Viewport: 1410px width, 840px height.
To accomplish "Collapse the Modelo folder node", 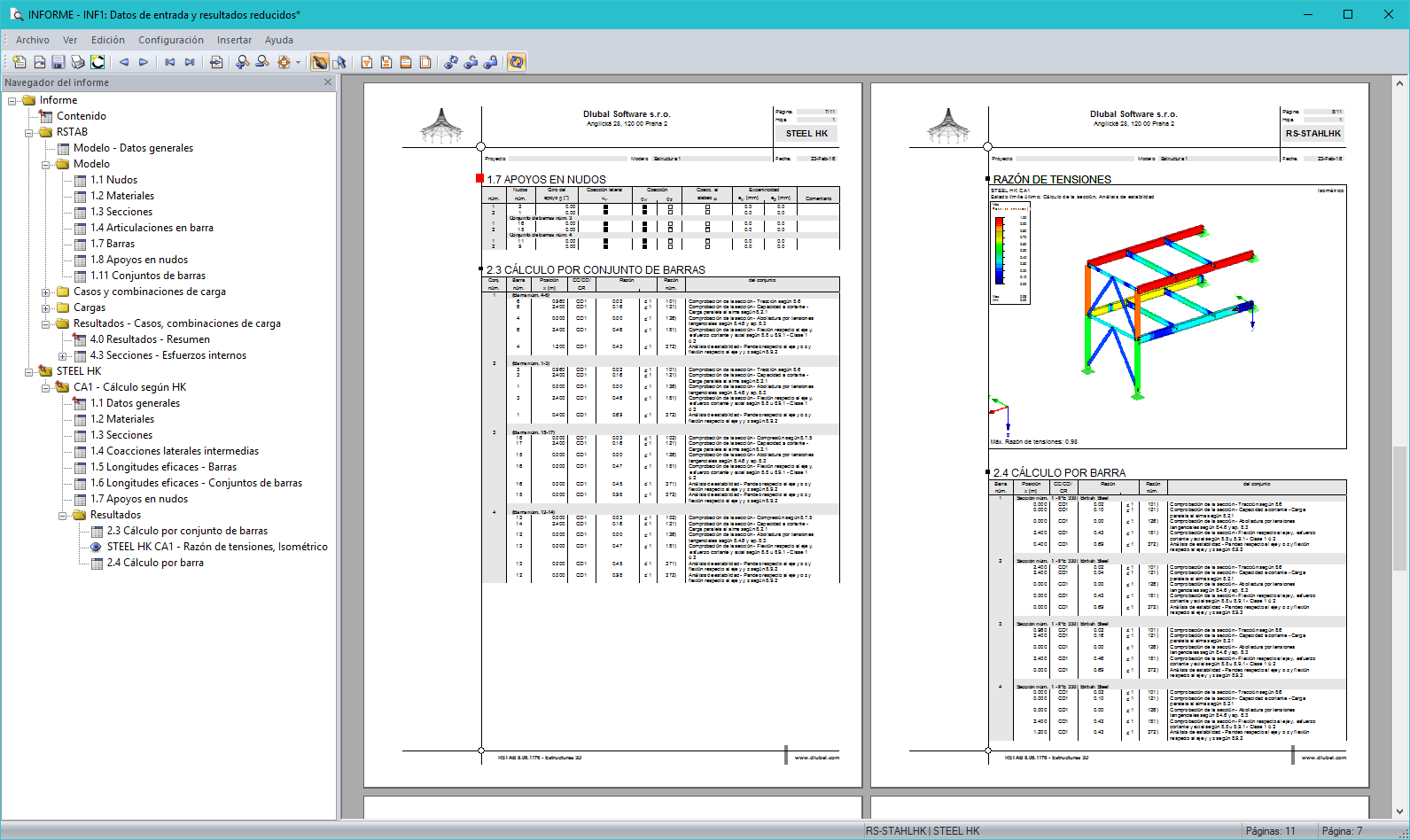I will [46, 165].
